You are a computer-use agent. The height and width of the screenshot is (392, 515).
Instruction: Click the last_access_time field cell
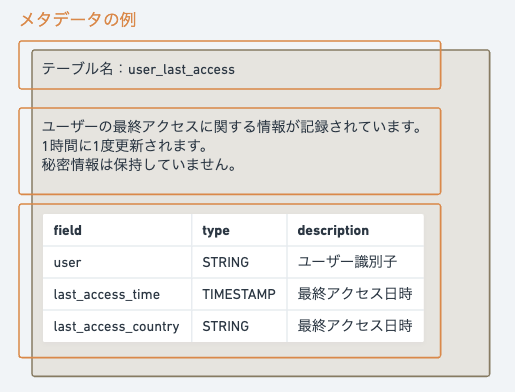[117, 294]
